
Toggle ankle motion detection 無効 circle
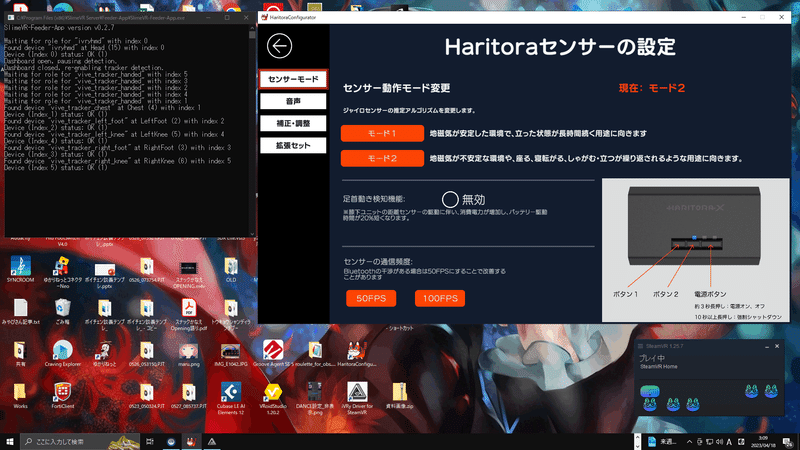[450, 199]
